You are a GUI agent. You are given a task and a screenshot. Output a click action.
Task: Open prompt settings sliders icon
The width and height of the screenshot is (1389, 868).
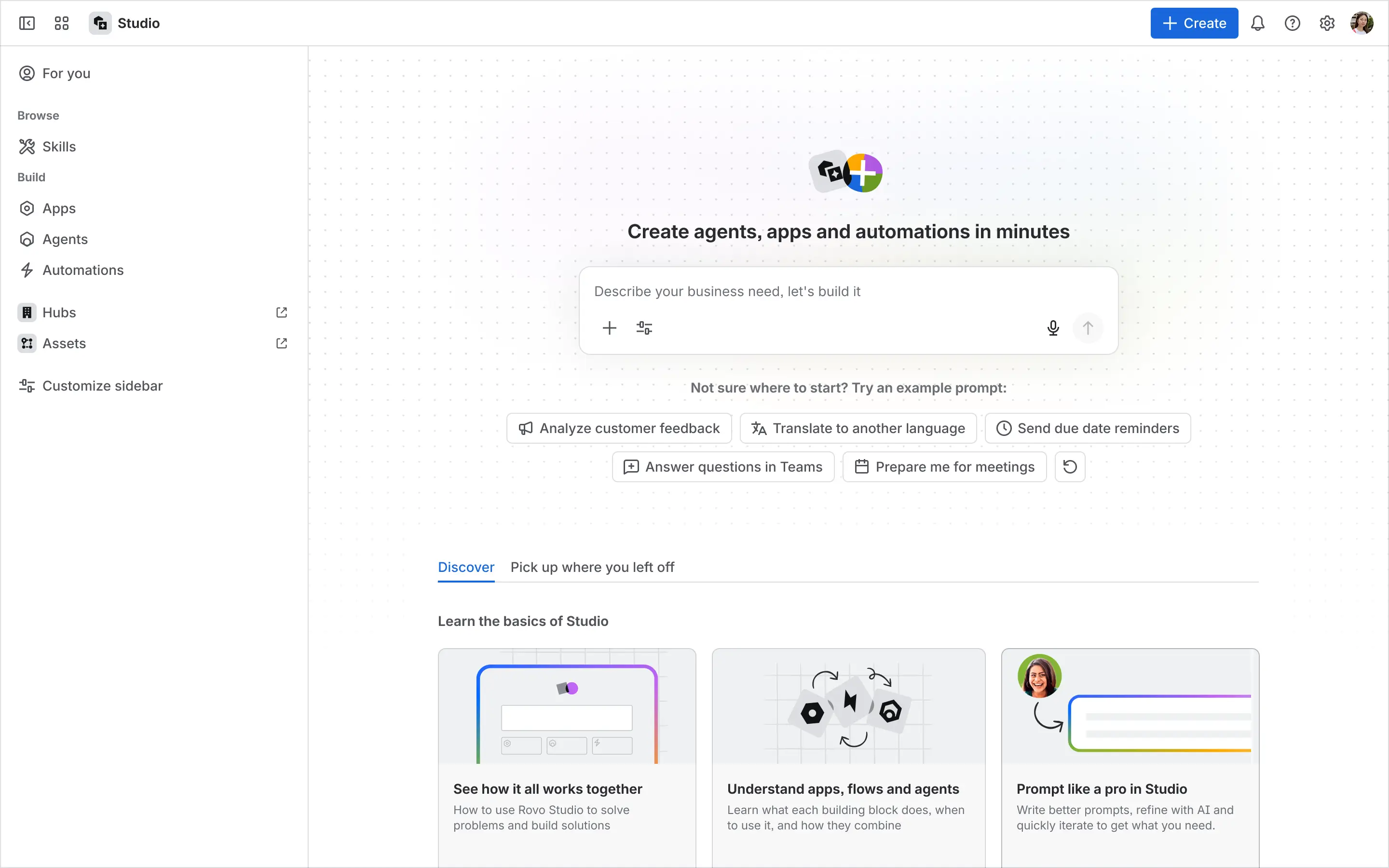644,328
